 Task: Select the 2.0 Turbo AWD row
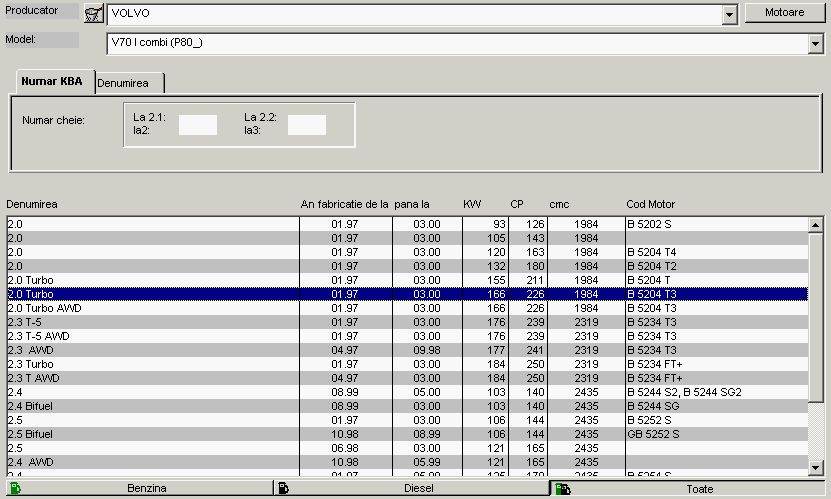[x=407, y=308]
